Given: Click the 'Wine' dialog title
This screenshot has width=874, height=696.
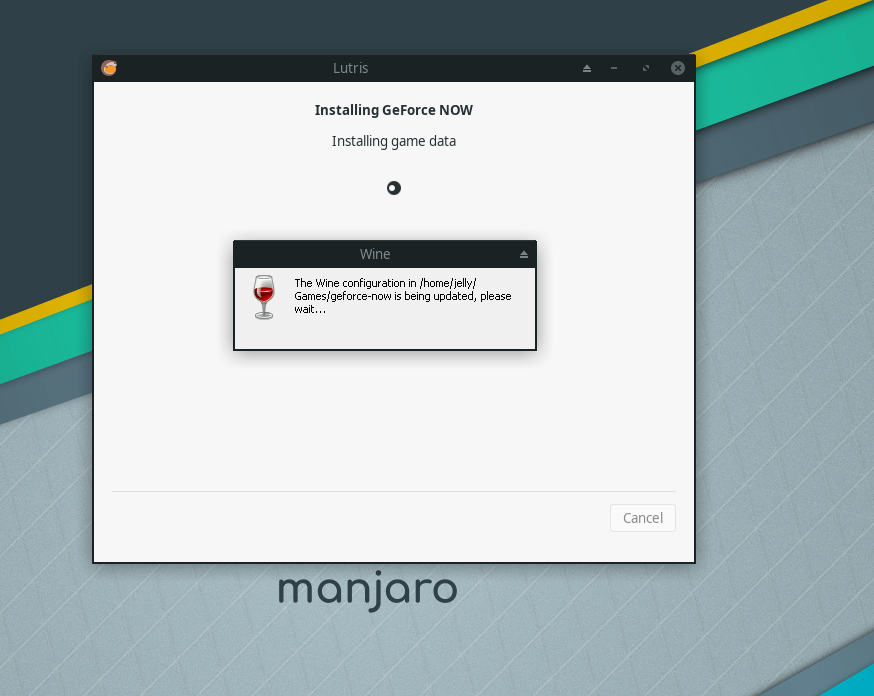Looking at the screenshot, I should [375, 254].
